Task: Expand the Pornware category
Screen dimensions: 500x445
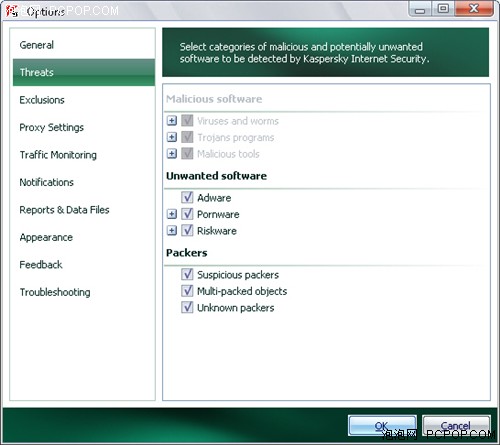Action: point(172,214)
